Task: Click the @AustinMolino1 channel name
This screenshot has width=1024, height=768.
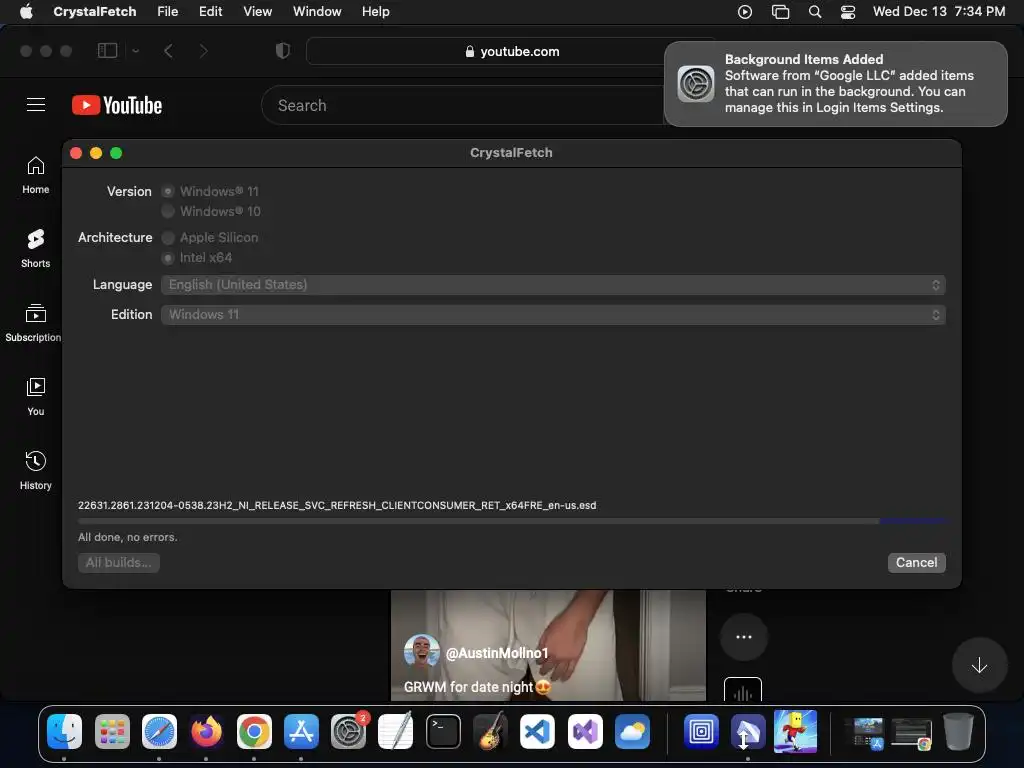Action: pos(497,653)
